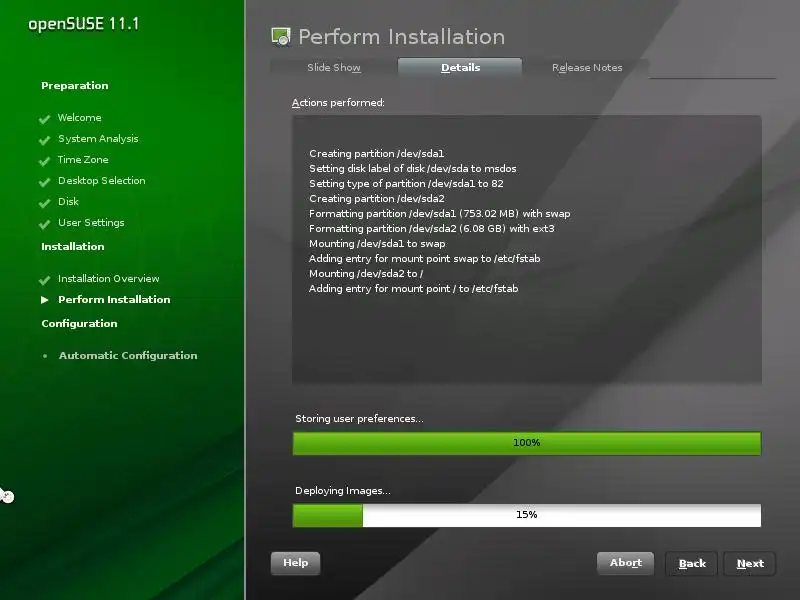The image size is (800, 600).
Task: Click the 'Actions performed:' label
Action: point(338,103)
